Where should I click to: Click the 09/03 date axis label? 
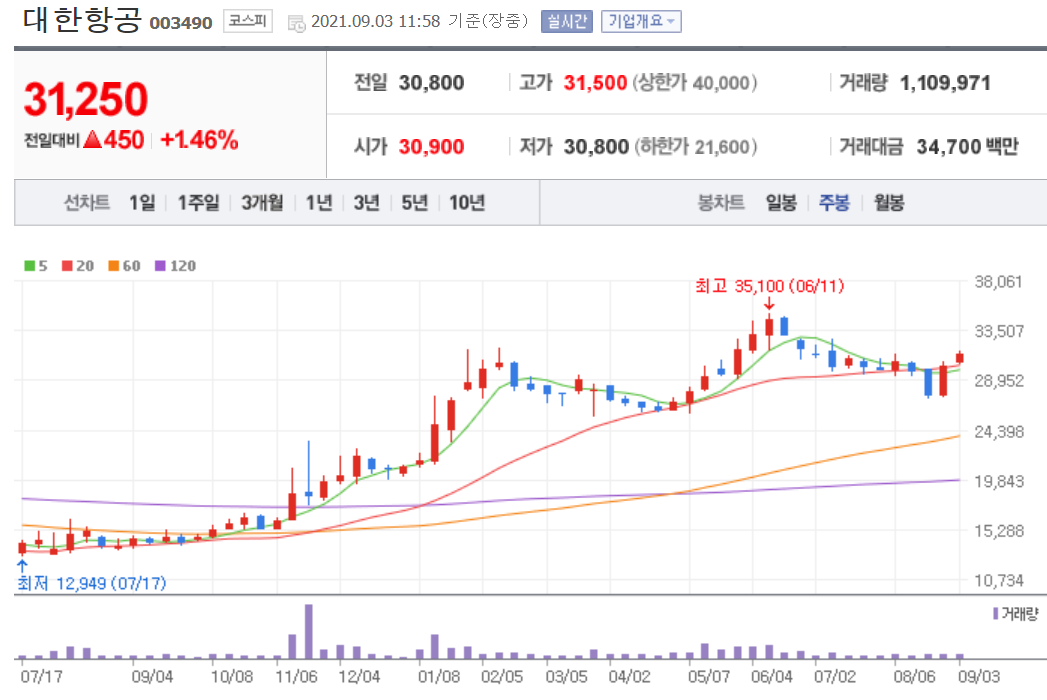tap(979, 677)
